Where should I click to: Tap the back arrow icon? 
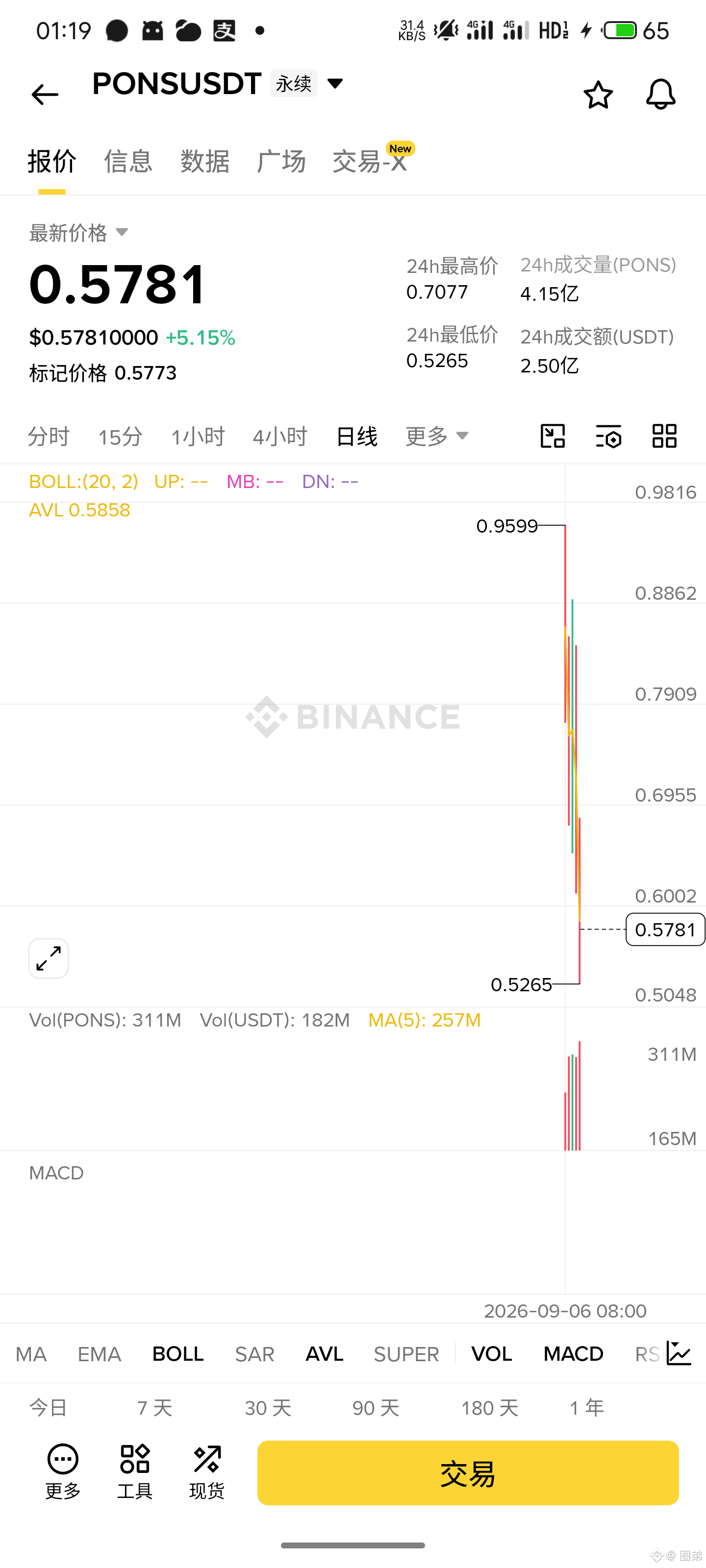click(45, 95)
